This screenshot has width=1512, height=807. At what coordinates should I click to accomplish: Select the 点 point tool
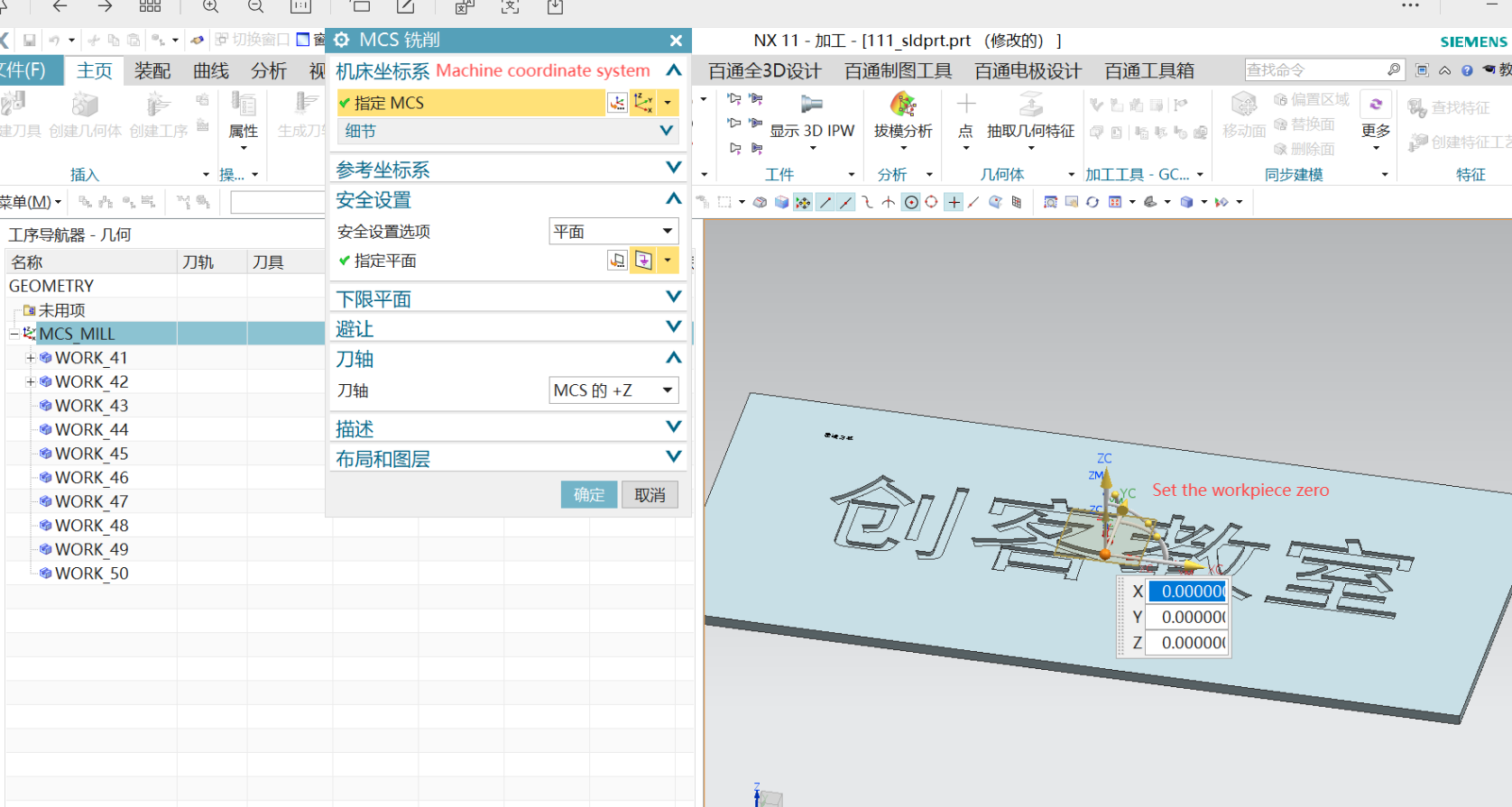tap(965, 104)
